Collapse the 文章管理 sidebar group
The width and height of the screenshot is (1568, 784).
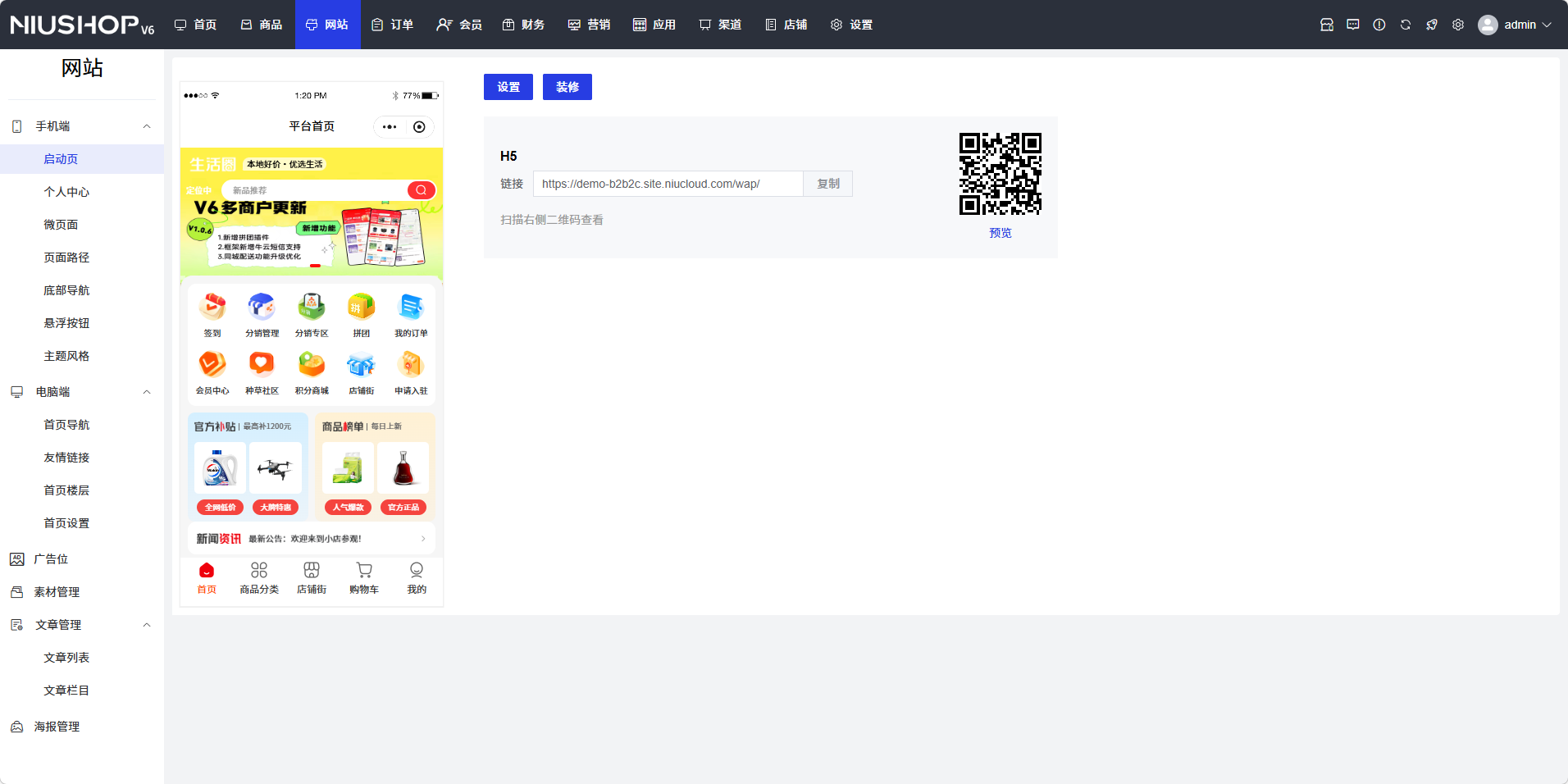(x=147, y=625)
